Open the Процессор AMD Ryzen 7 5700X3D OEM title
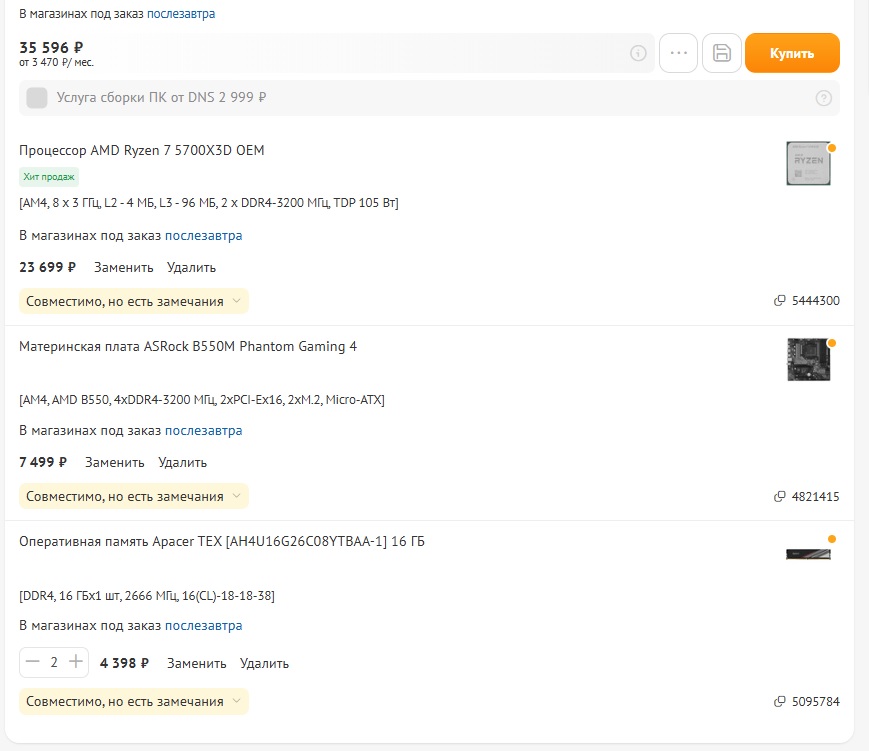 tap(142, 150)
